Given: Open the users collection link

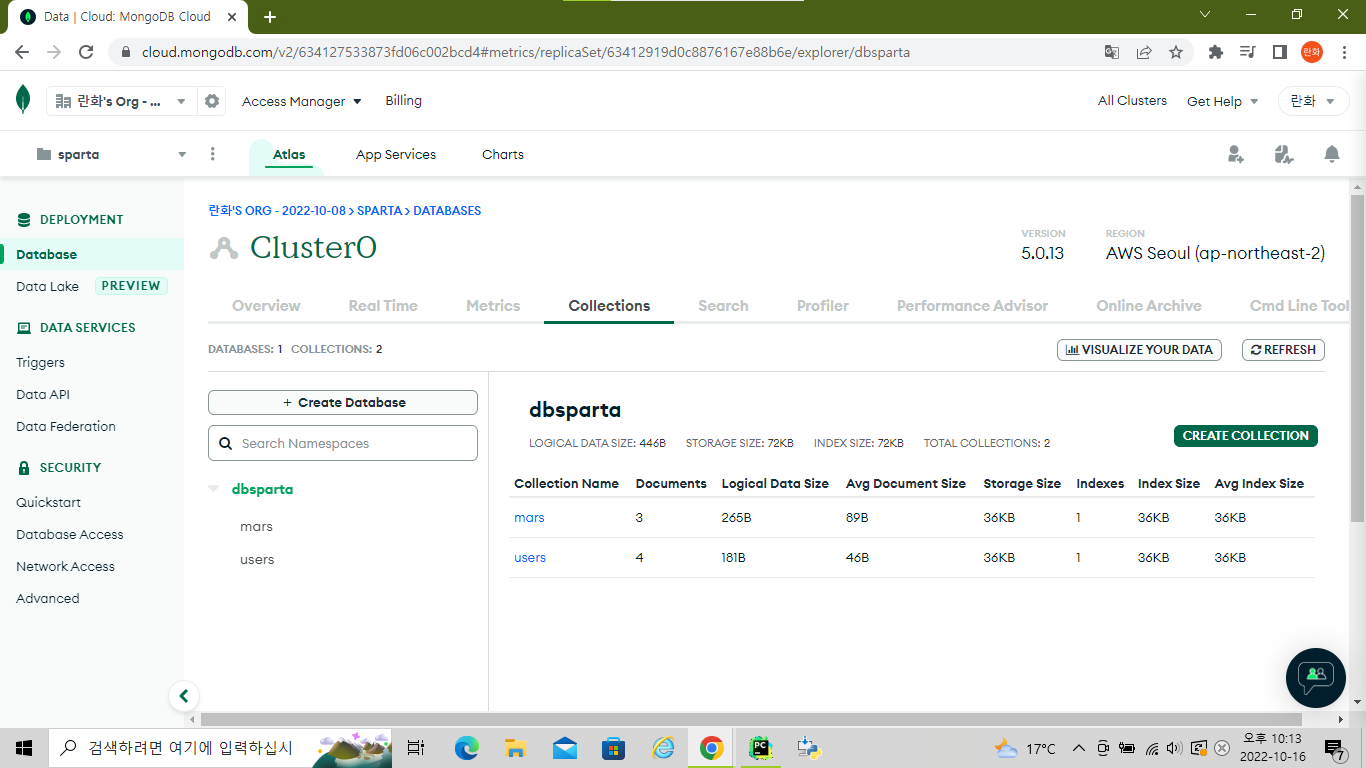Looking at the screenshot, I should point(530,558).
